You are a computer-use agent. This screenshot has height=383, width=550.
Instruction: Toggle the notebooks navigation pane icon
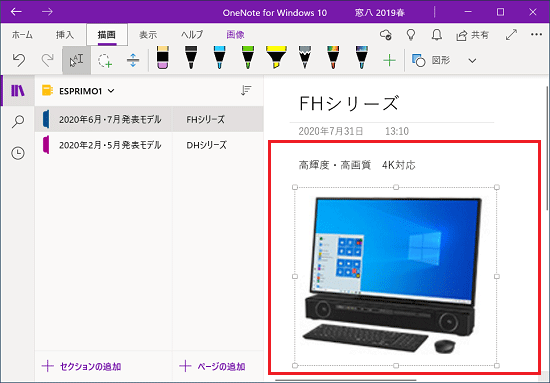tap(18, 90)
